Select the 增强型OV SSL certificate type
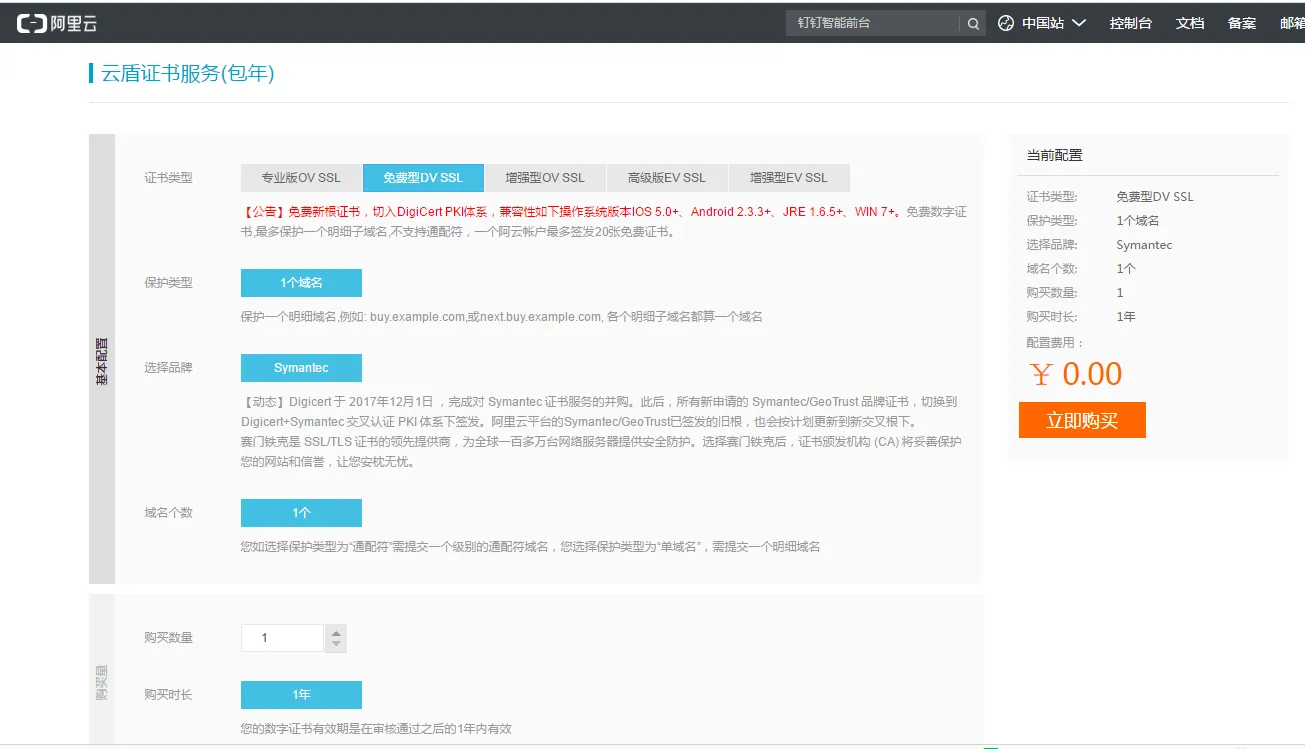 tap(545, 178)
